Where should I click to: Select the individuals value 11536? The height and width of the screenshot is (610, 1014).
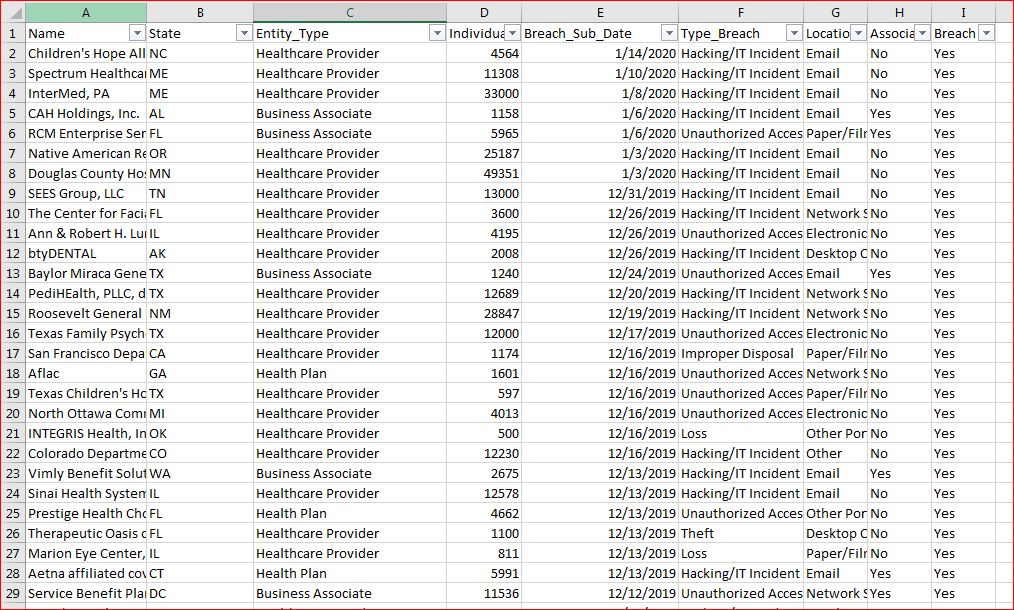click(484, 593)
